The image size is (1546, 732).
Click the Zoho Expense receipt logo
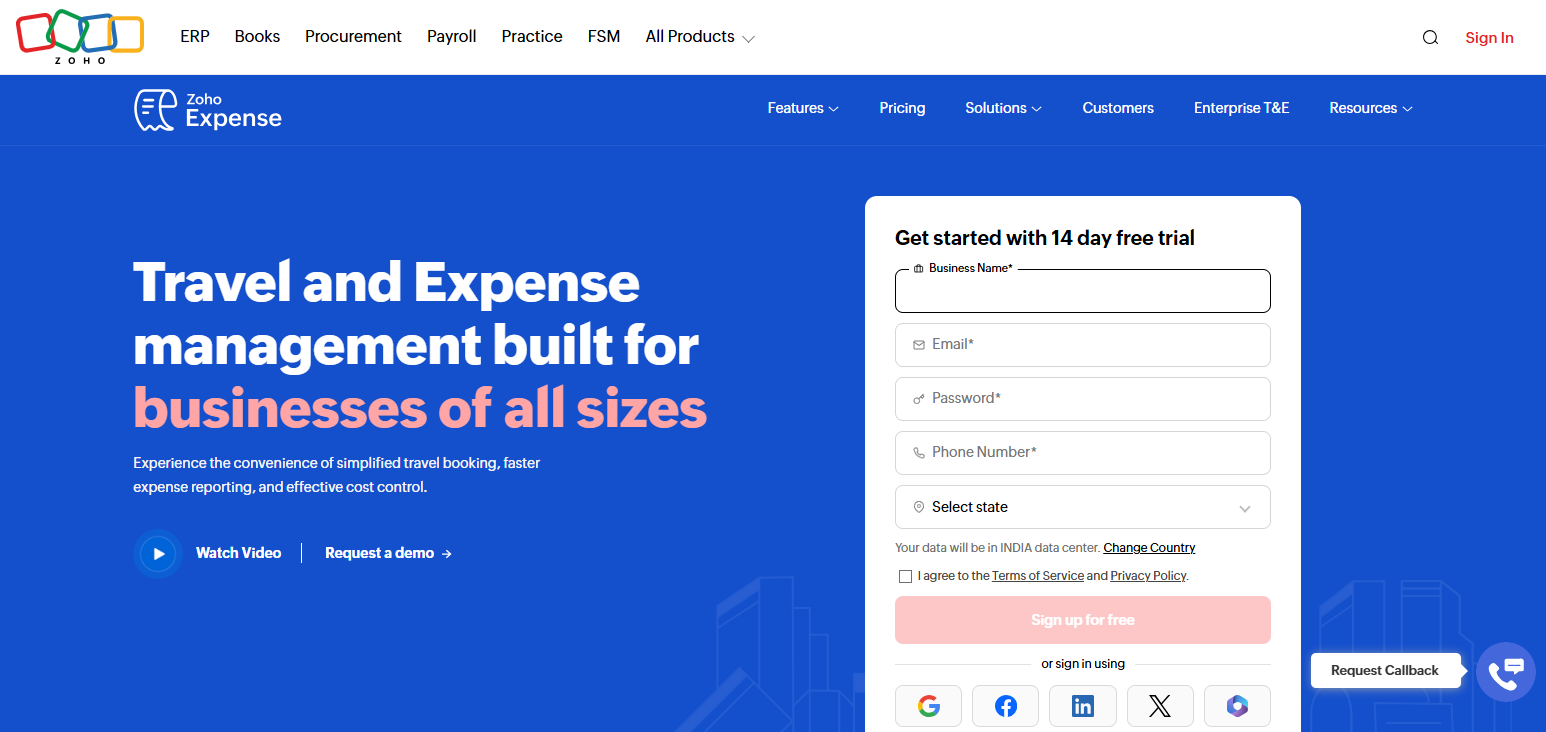click(208, 110)
